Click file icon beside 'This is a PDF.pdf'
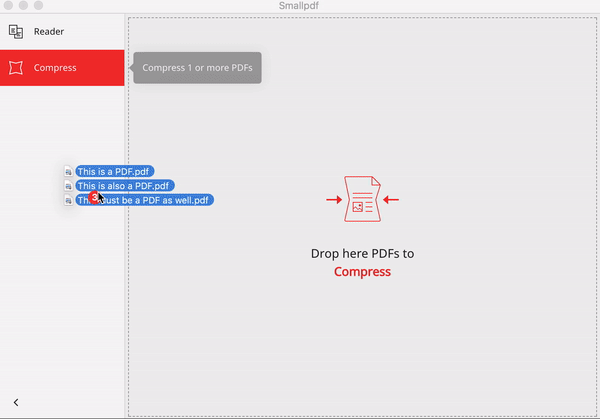This screenshot has width=600, height=419. (68, 171)
